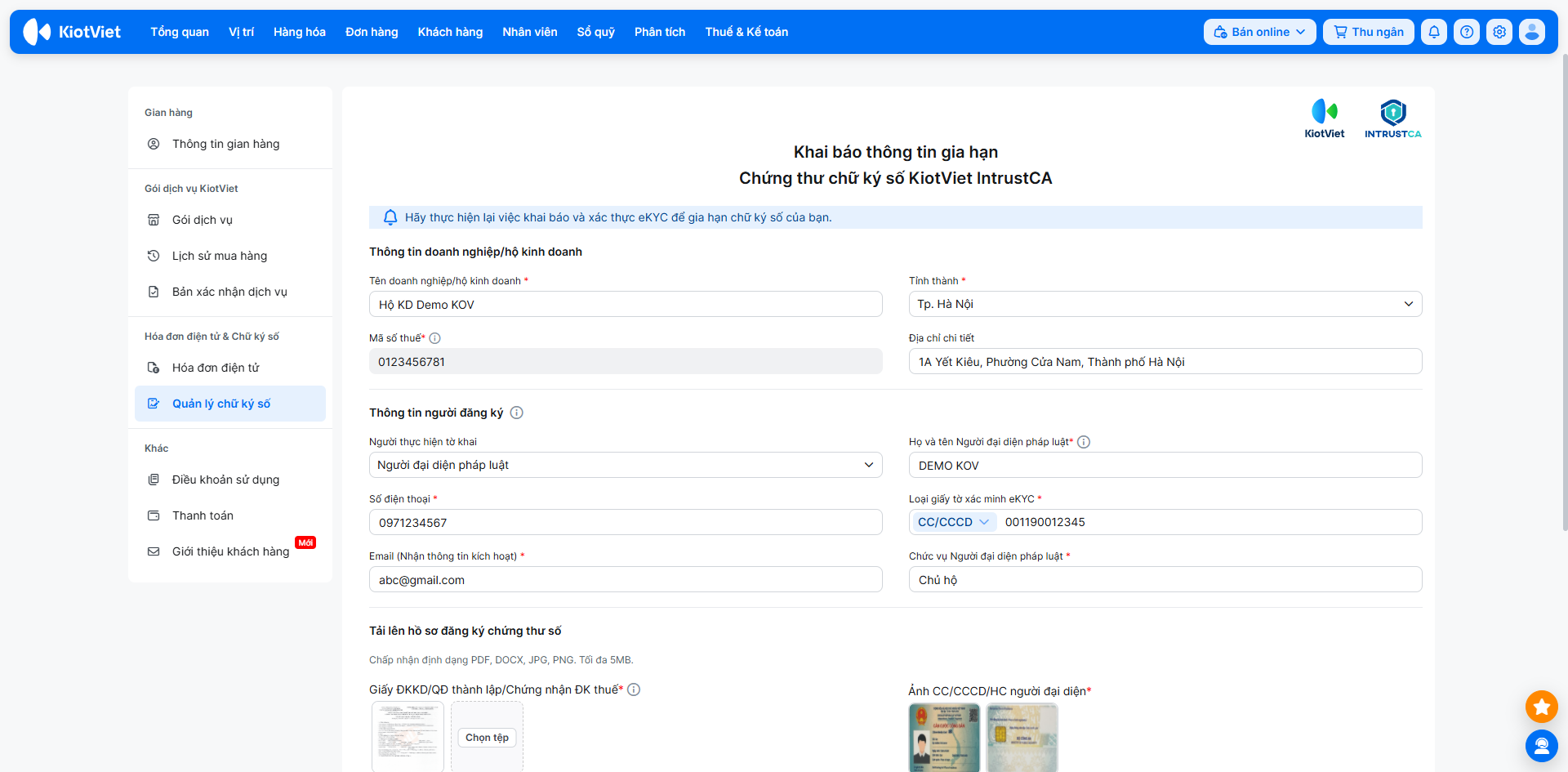Click the Thông tin gian hàng icon
Screen dimensions: 1568x772
(x=154, y=144)
